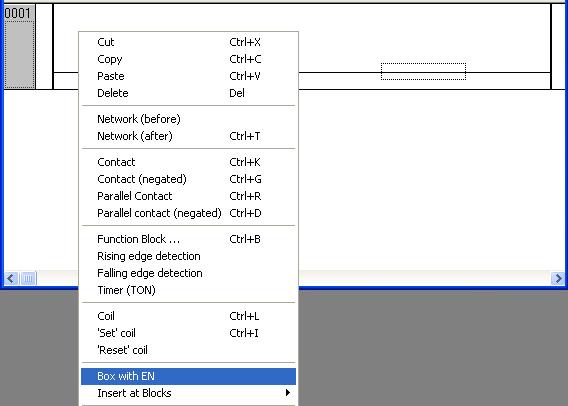The width and height of the screenshot is (568, 406).
Task: Click the right scroll arrow of horizontal scrollbar
Action: tap(558, 279)
